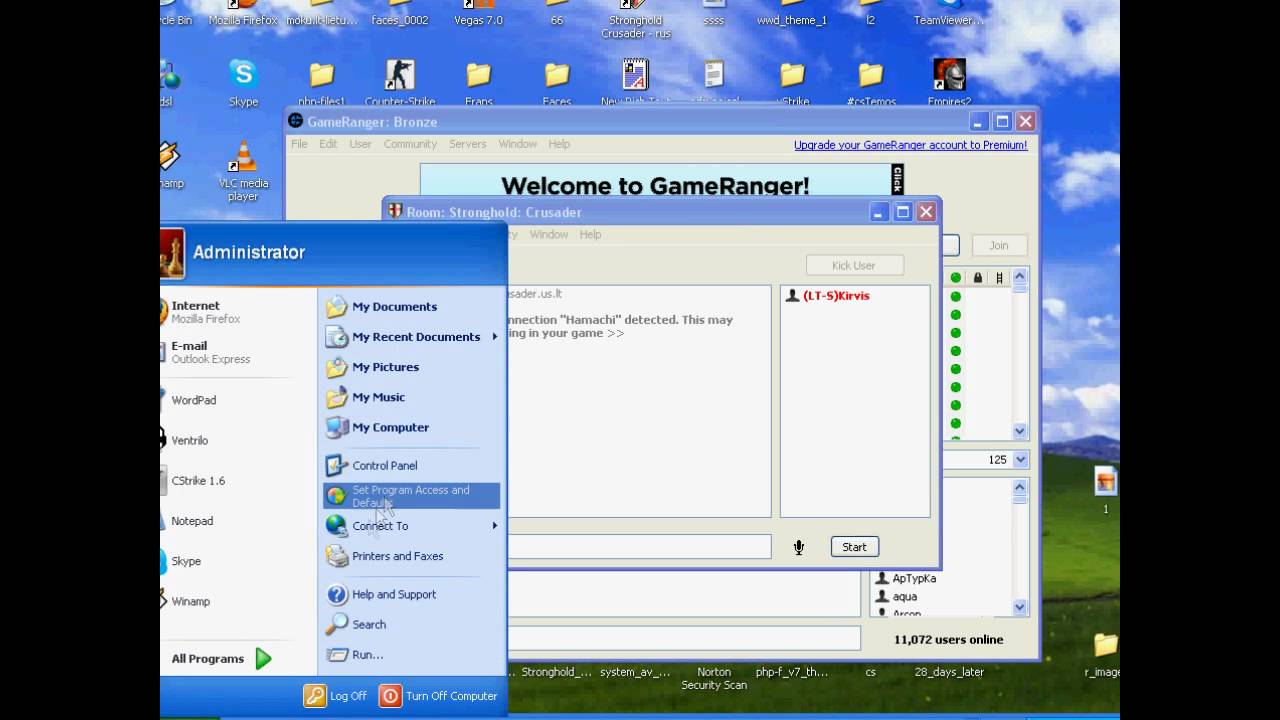Open 28_days_later desktop item
Viewport: 1280px width, 720px height.
click(x=950, y=672)
